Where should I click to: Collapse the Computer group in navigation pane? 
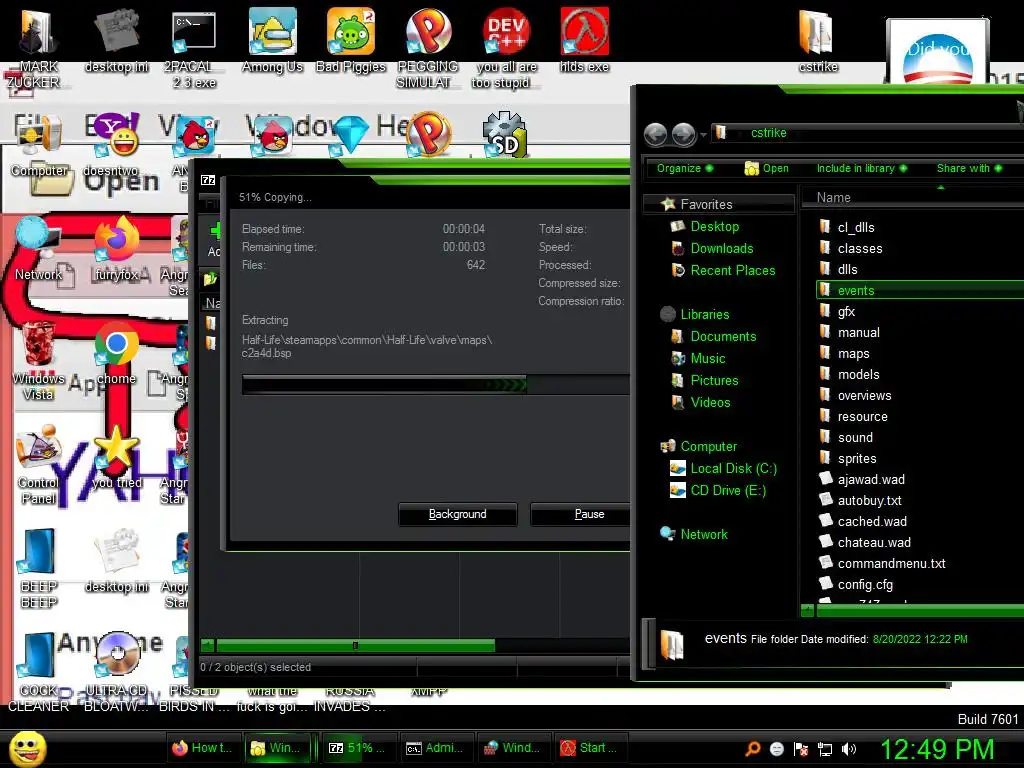(x=708, y=446)
